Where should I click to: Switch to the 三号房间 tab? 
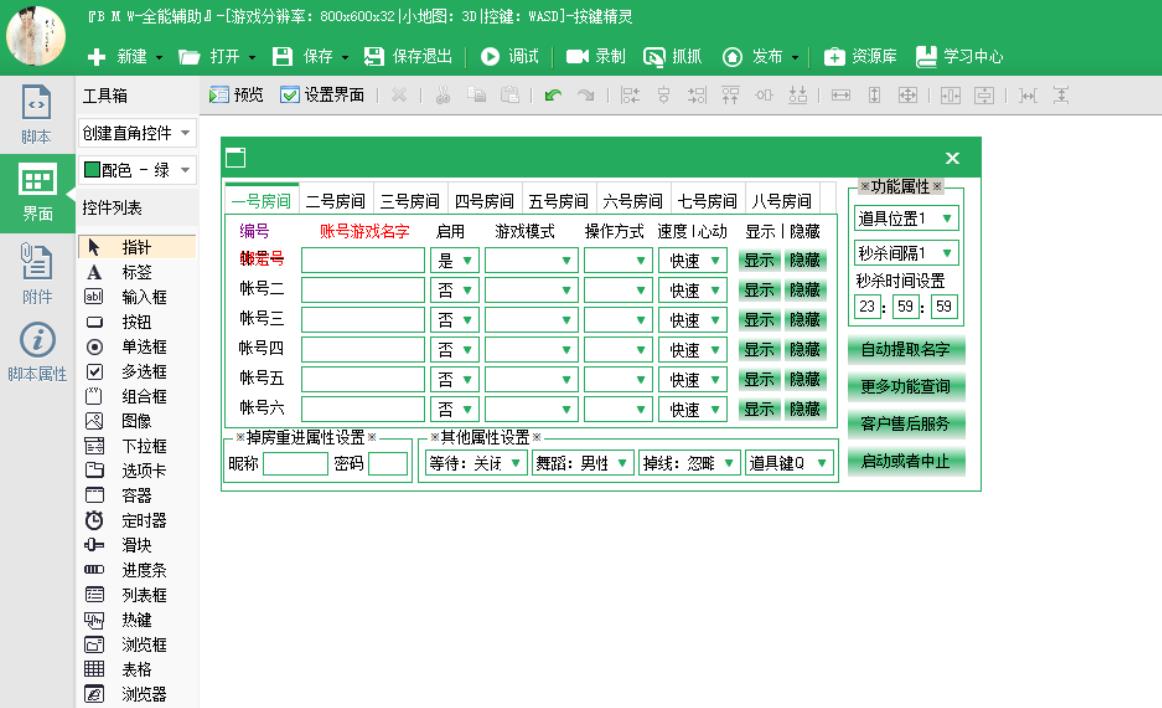[407, 201]
